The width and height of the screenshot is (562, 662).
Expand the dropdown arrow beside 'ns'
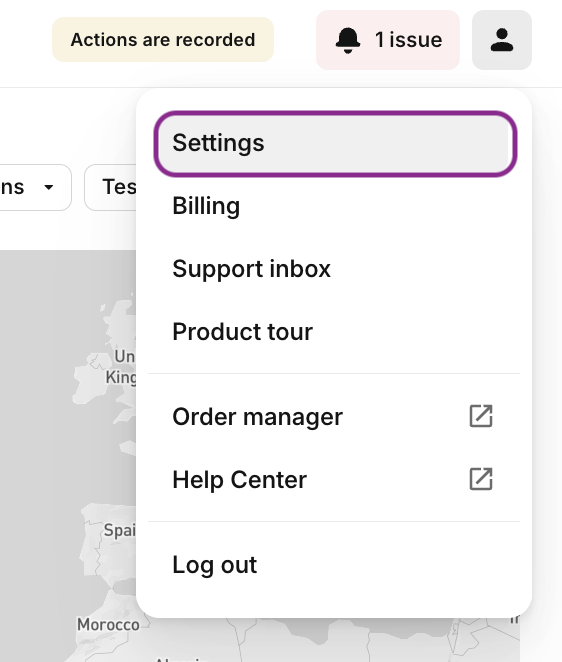click(49, 187)
